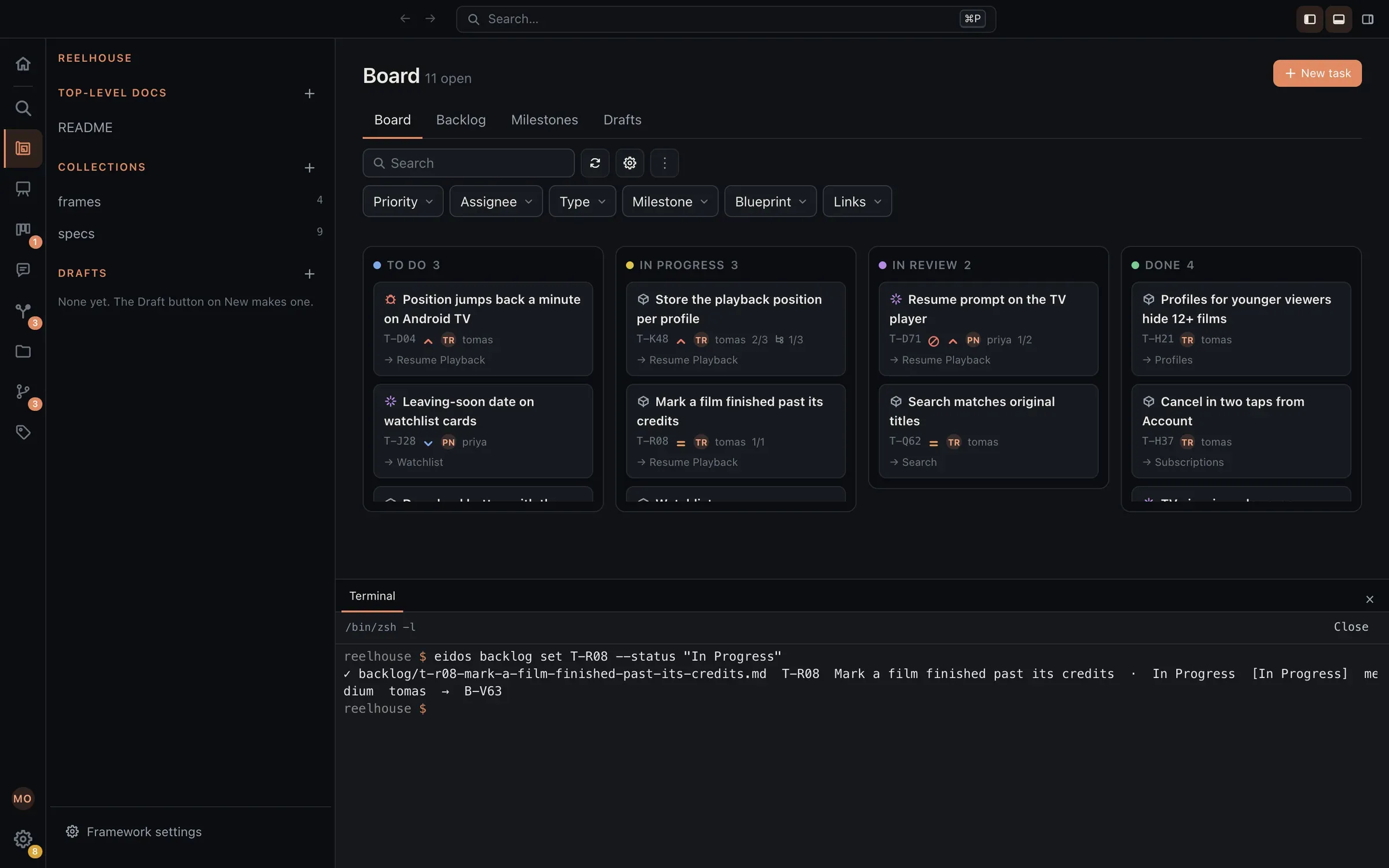Screen dimensions: 1389x868
Task: Open the board more options kebab menu
Action: pos(664,163)
